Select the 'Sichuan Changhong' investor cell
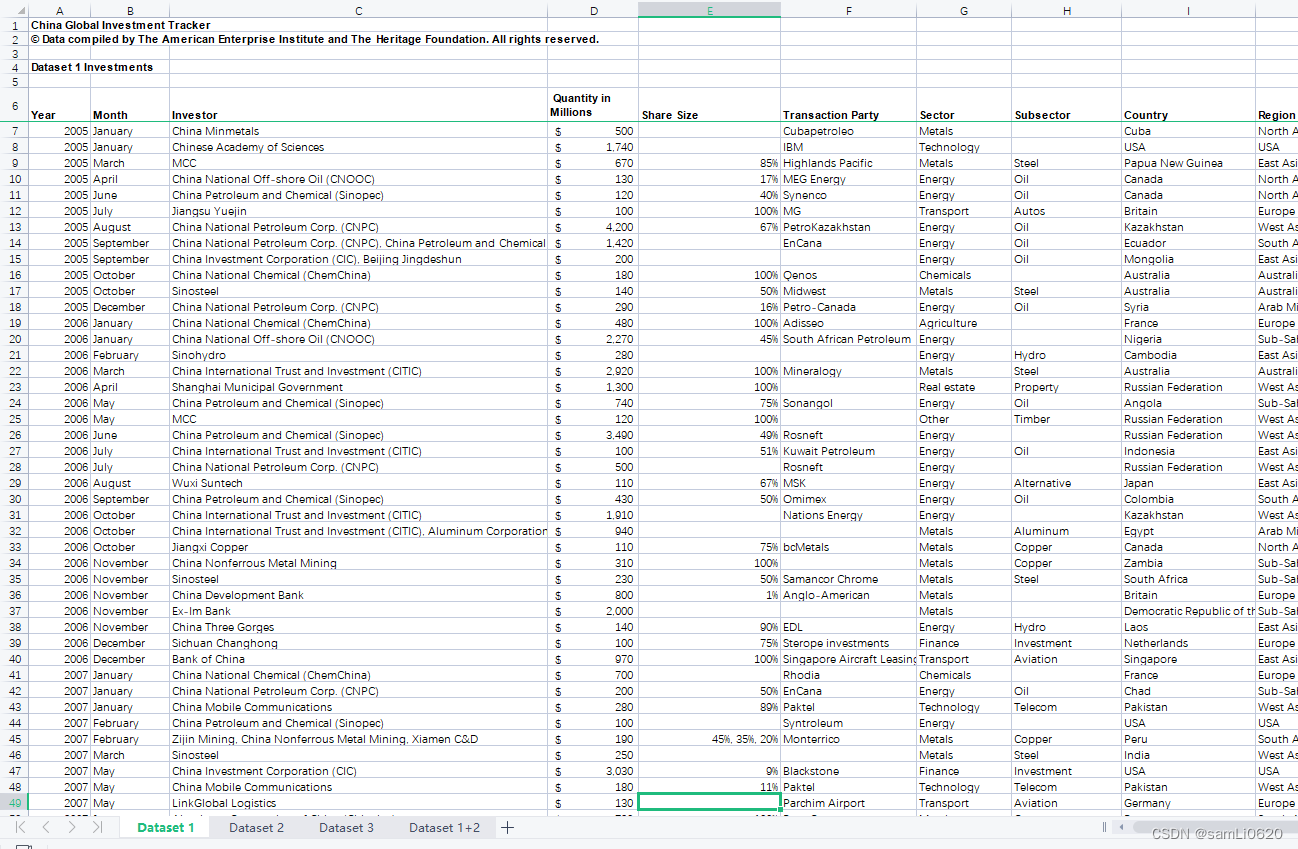 [358, 643]
